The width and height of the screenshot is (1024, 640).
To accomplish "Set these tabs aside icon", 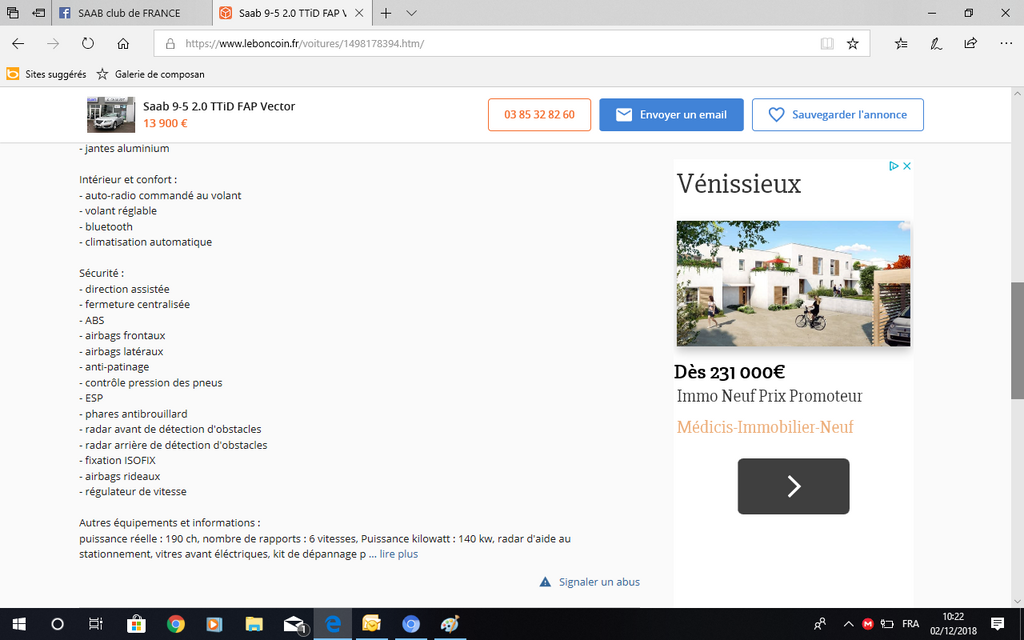I will [x=39, y=13].
